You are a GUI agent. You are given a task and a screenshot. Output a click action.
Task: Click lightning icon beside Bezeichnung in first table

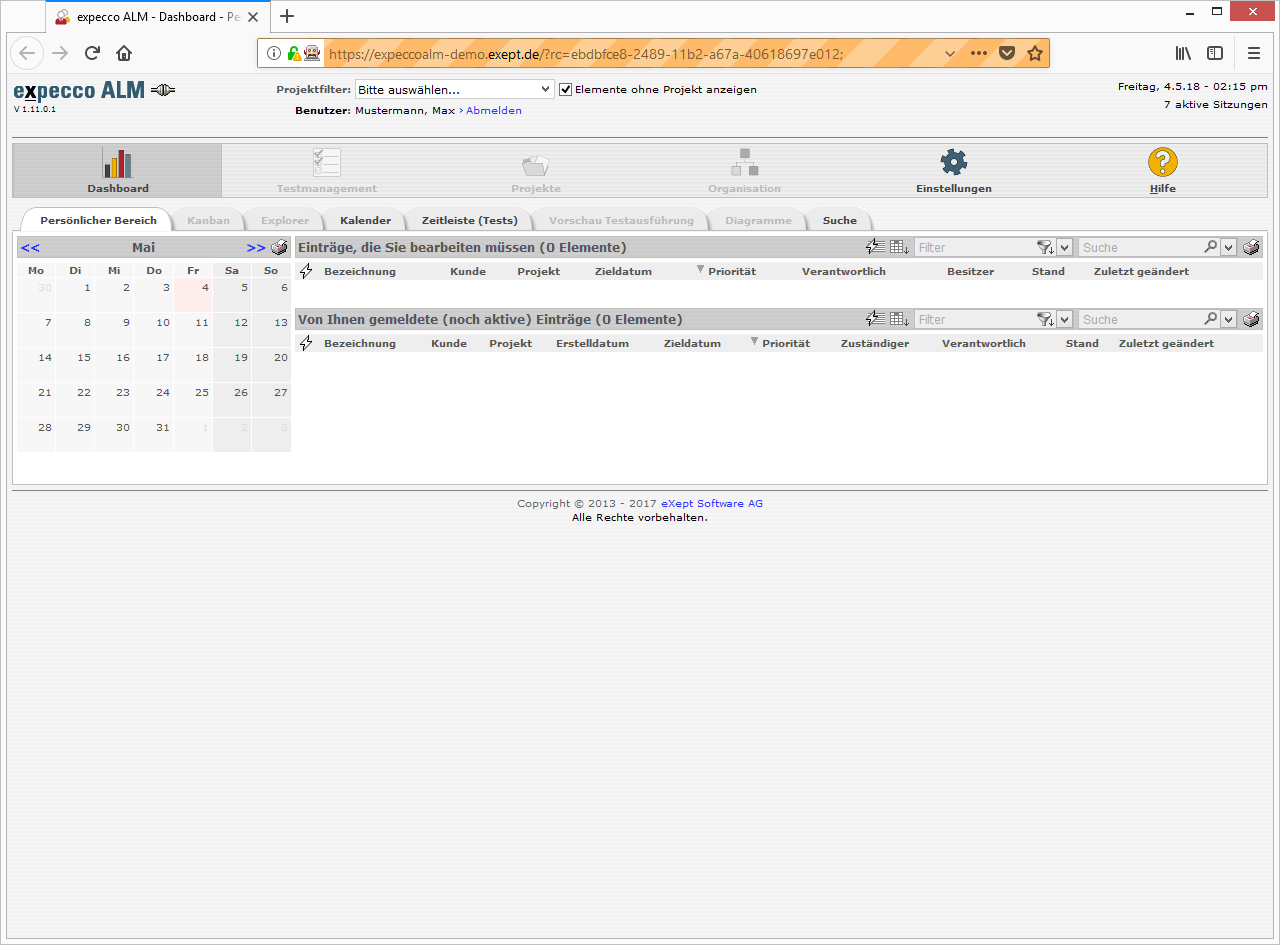pyautogui.click(x=307, y=271)
